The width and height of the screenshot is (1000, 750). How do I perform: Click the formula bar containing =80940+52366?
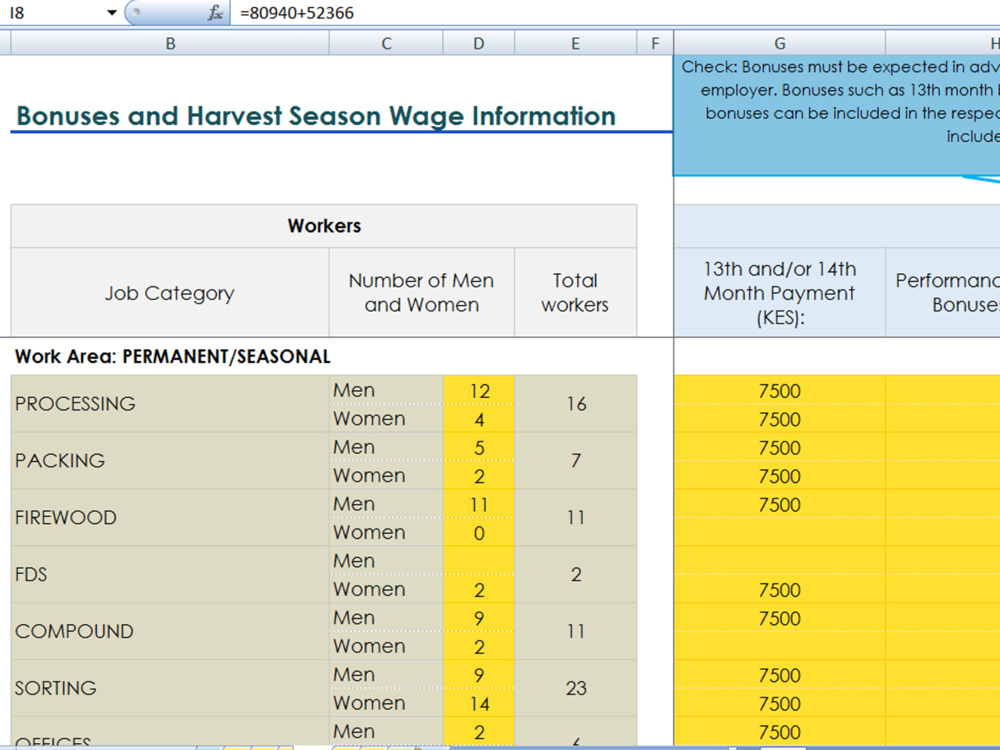tap(615, 13)
